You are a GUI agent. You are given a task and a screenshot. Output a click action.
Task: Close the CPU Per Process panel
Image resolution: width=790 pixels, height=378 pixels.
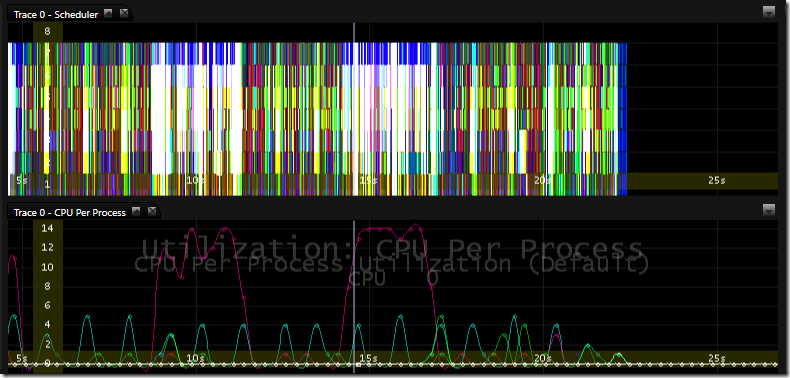152,212
